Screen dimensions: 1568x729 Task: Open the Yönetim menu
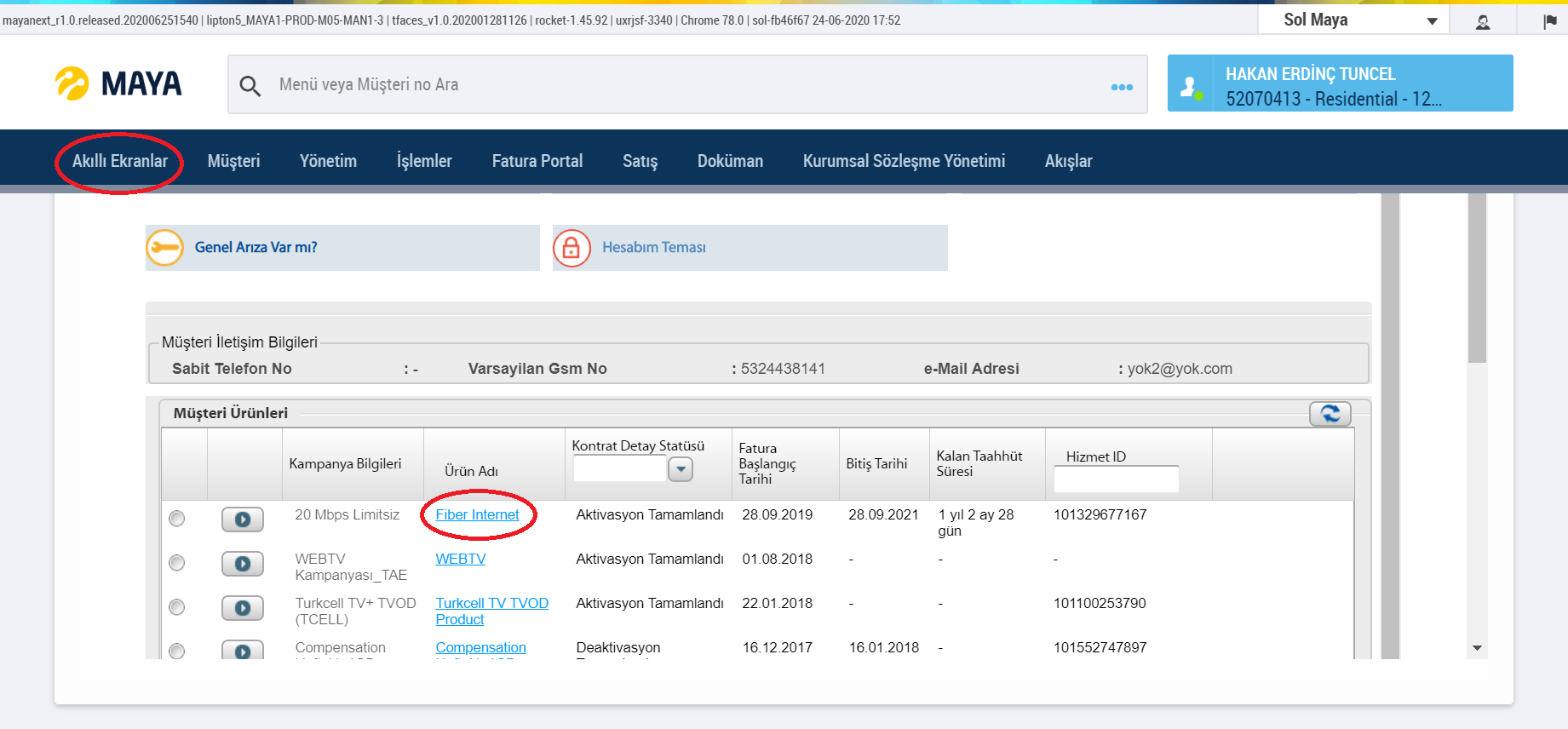click(x=328, y=161)
